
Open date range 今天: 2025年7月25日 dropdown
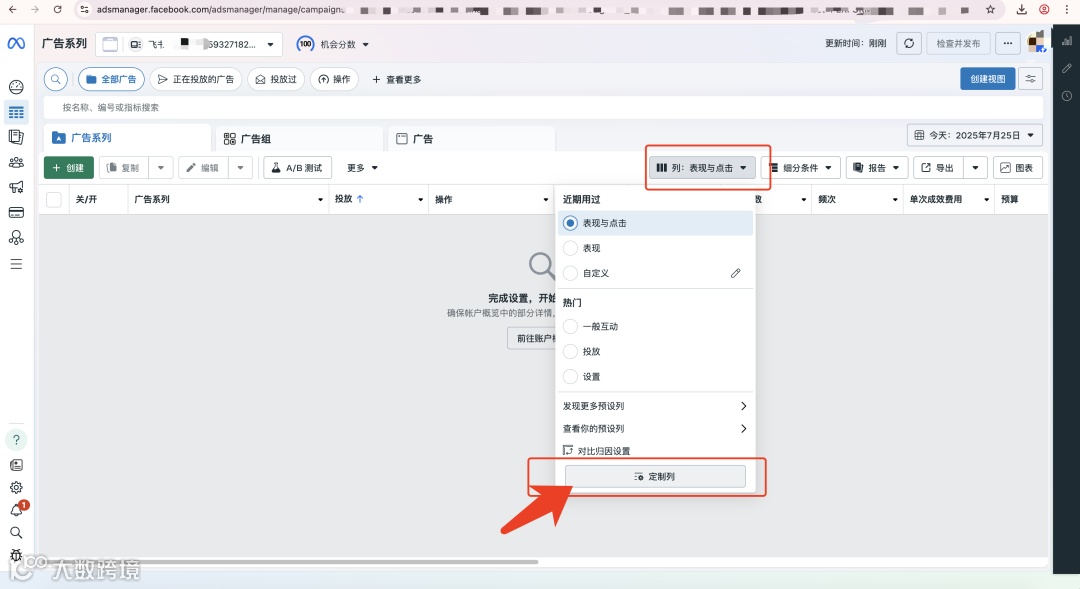click(x=975, y=135)
